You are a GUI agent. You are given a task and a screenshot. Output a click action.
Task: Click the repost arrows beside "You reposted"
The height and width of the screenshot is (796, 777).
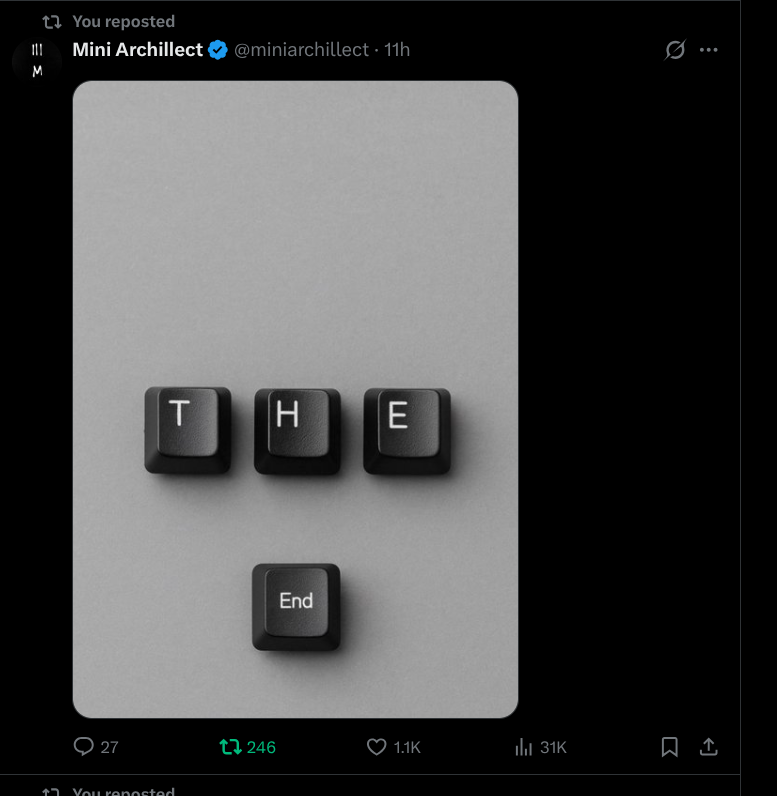tap(52, 21)
